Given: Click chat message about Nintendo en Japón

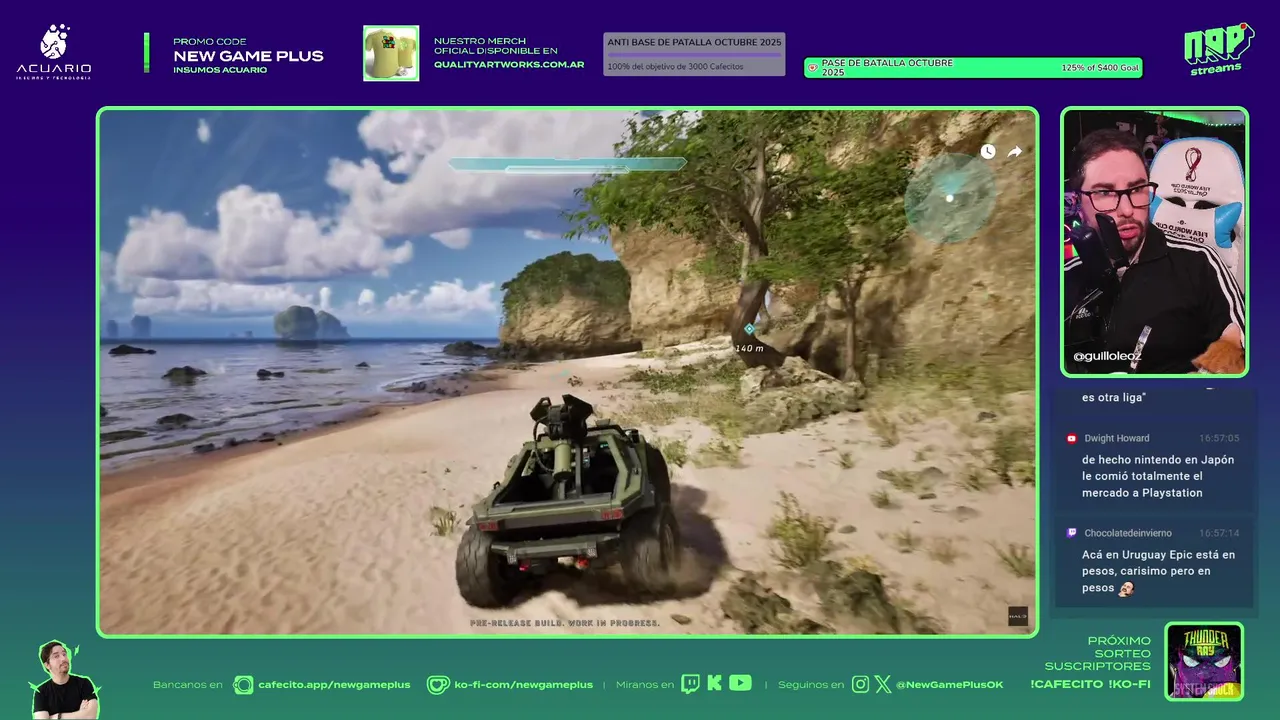Looking at the screenshot, I should click(1158, 476).
